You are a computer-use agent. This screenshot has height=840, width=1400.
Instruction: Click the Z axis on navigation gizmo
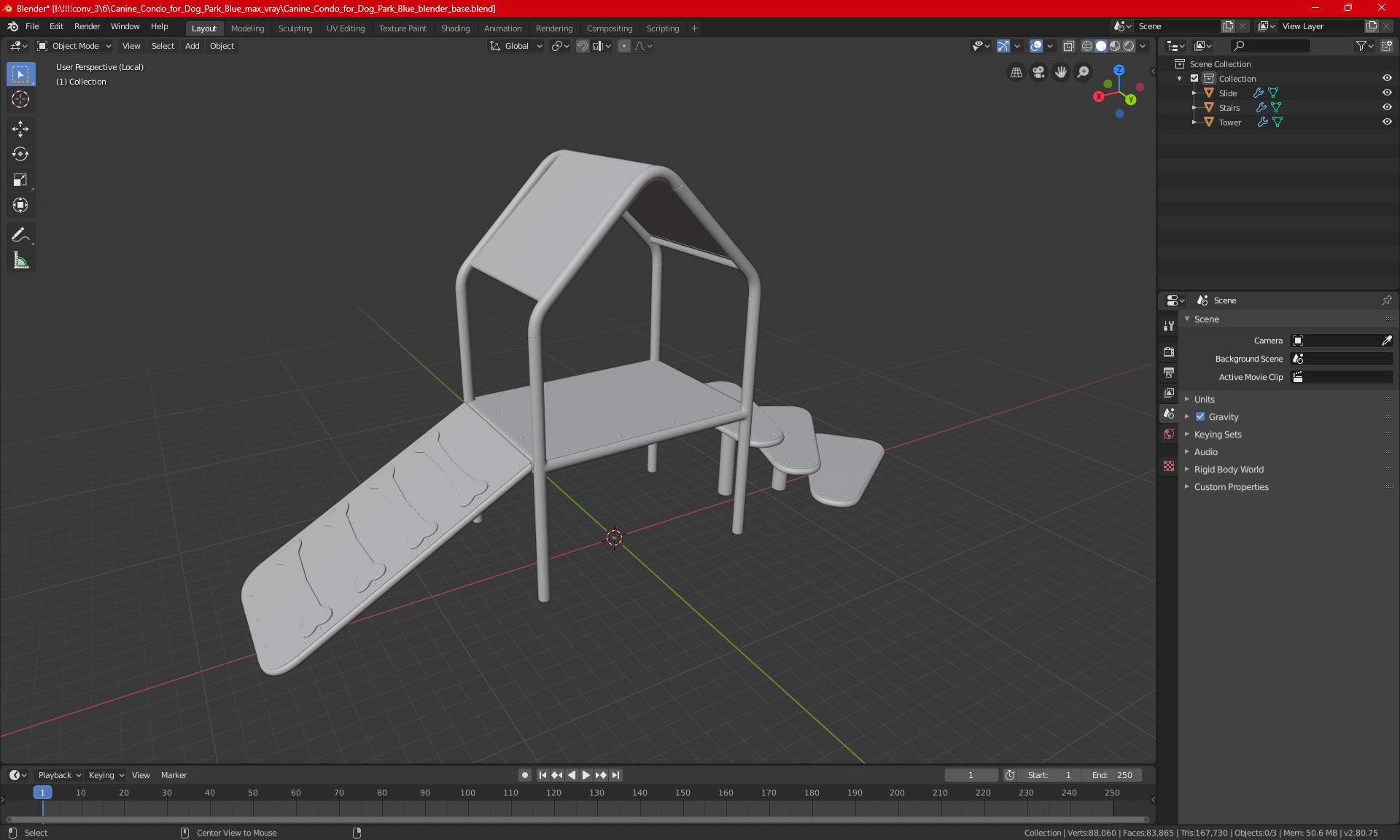click(x=1119, y=70)
